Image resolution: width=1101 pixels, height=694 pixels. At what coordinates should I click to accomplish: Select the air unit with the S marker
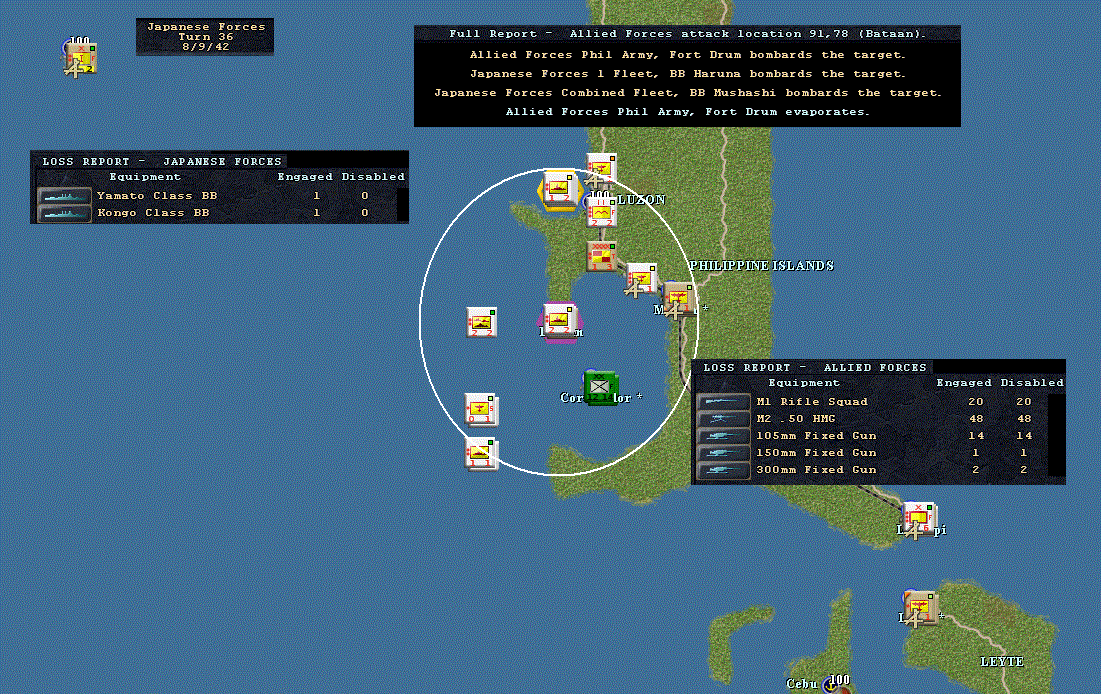click(x=481, y=410)
